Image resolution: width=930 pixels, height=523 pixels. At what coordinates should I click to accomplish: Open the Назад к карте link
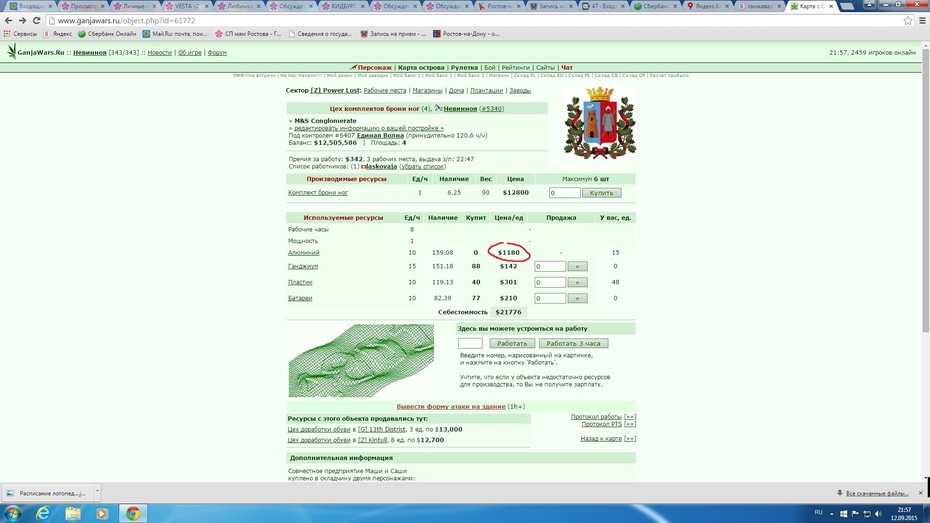pos(601,439)
